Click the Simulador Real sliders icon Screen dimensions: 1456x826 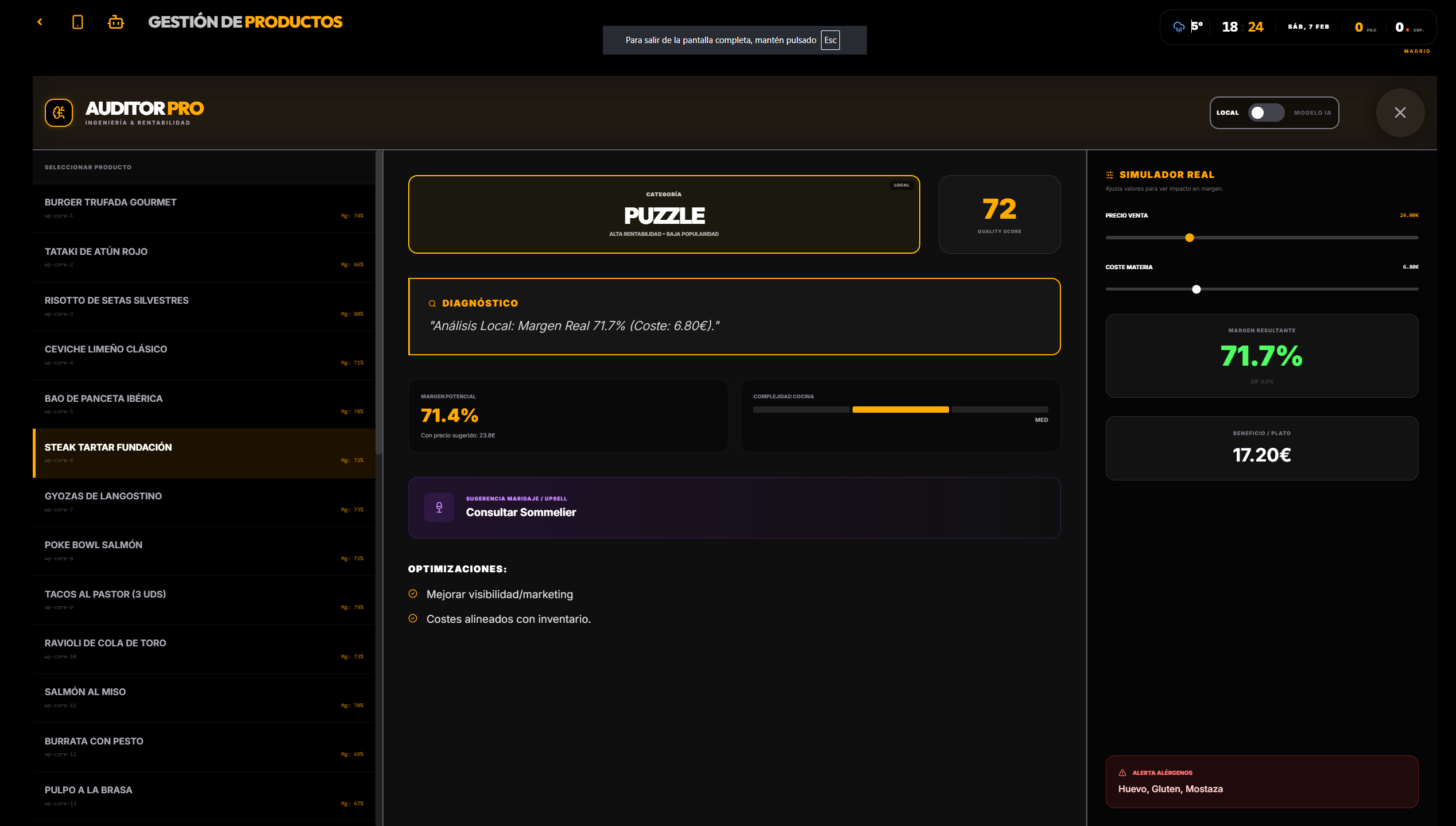point(1110,175)
